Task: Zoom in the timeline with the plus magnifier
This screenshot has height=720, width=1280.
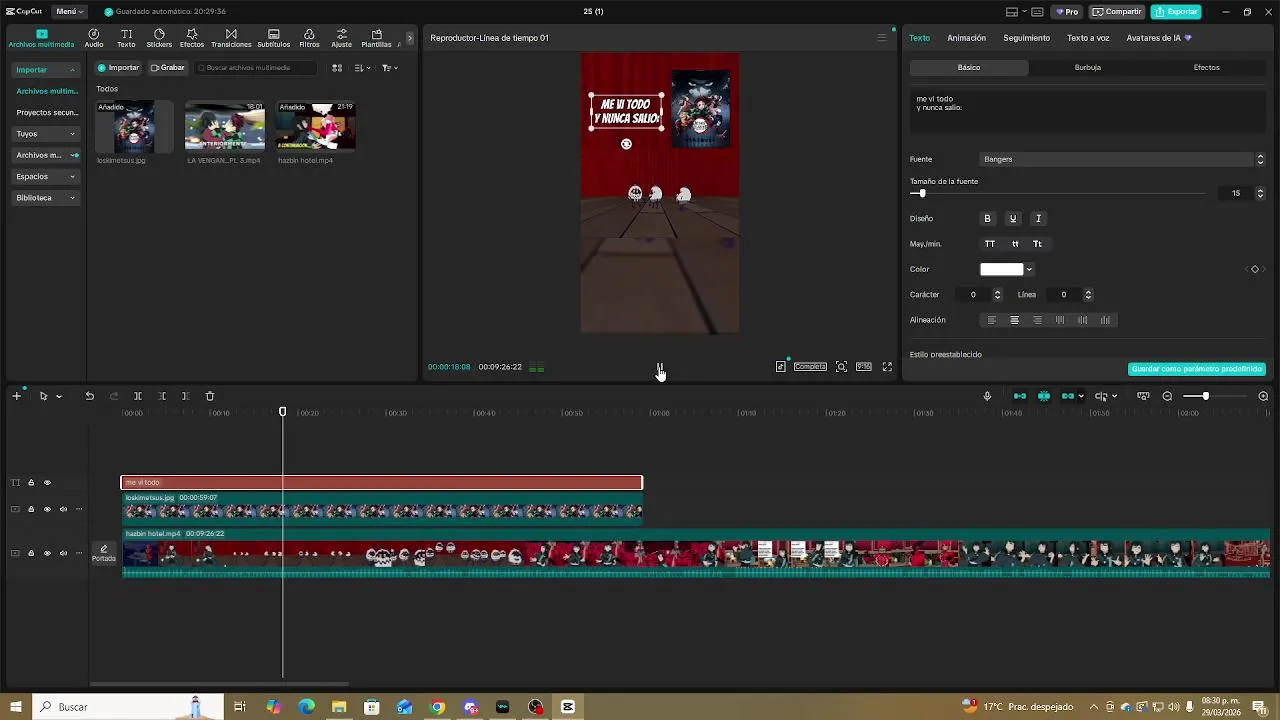Action: click(1263, 396)
